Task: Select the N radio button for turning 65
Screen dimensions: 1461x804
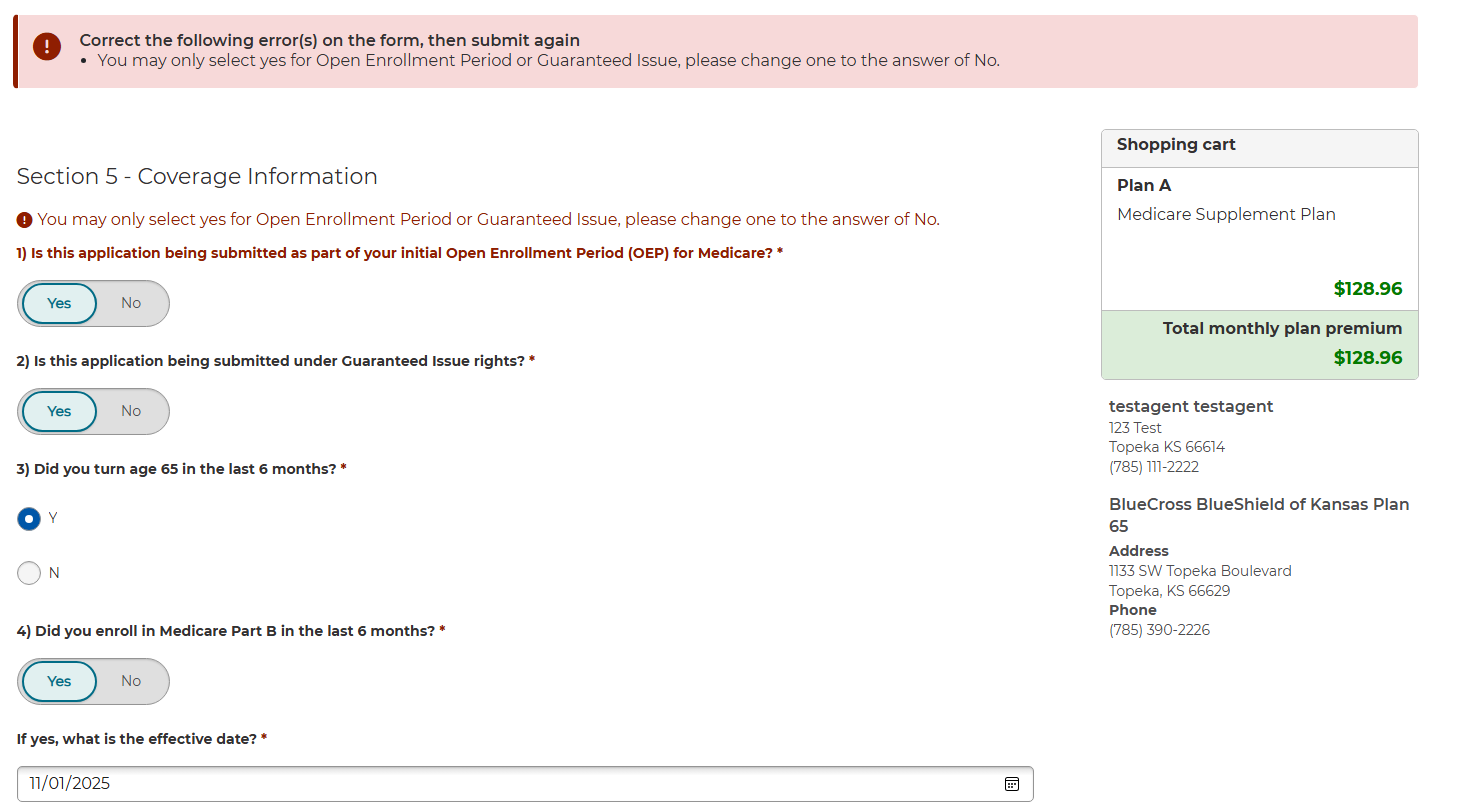Action: point(29,573)
